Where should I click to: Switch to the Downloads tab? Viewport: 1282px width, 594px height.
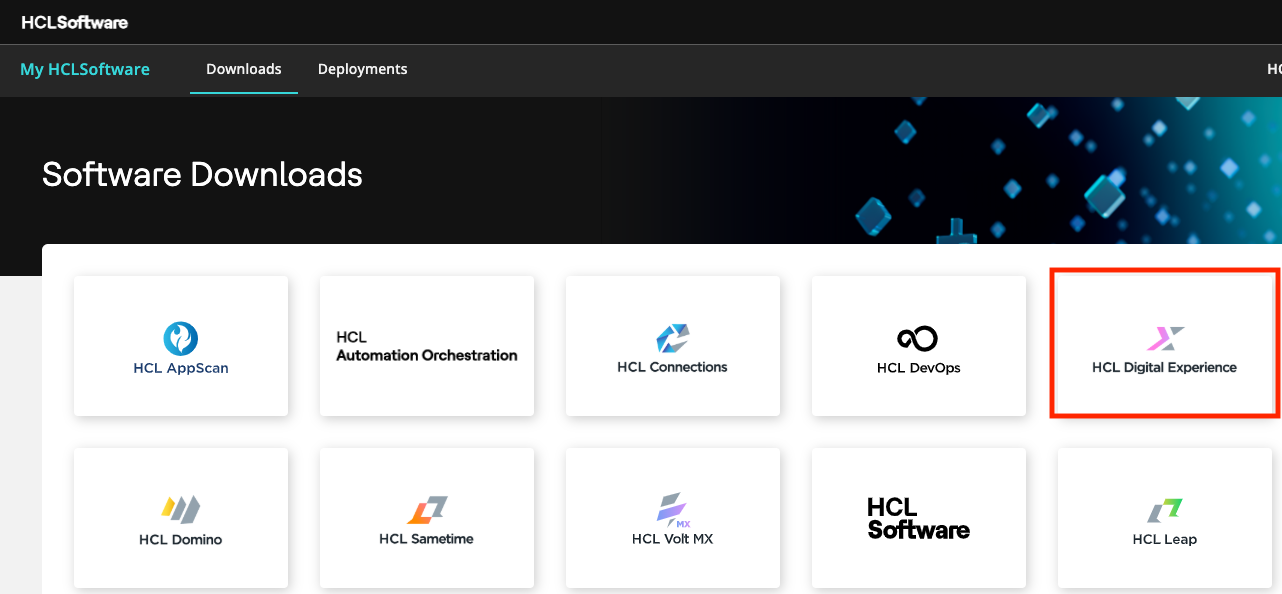point(243,69)
